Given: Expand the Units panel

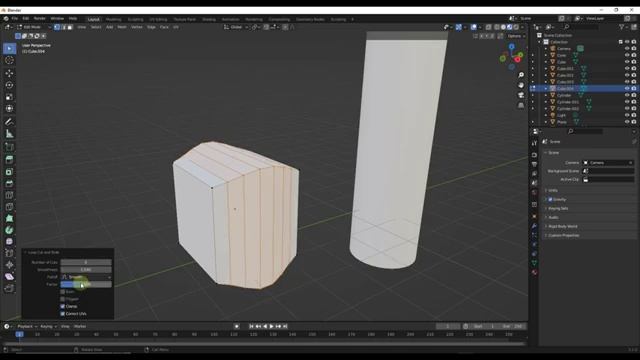Looking at the screenshot, I should click(553, 191).
